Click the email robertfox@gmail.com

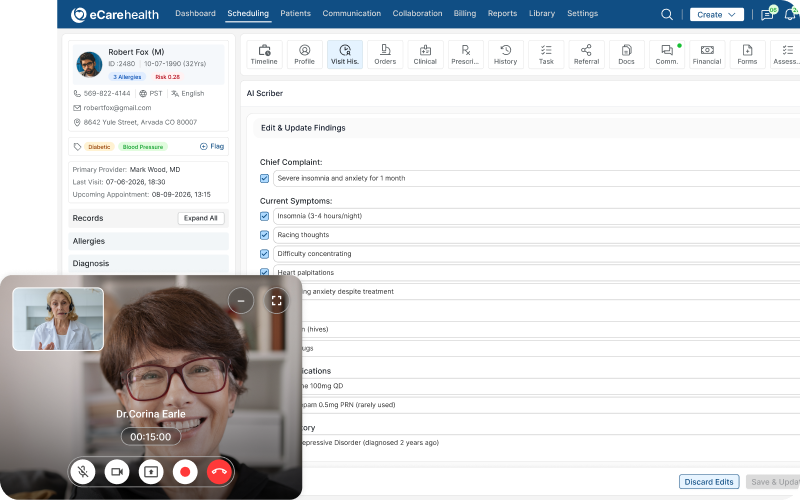pyautogui.click(x=117, y=108)
